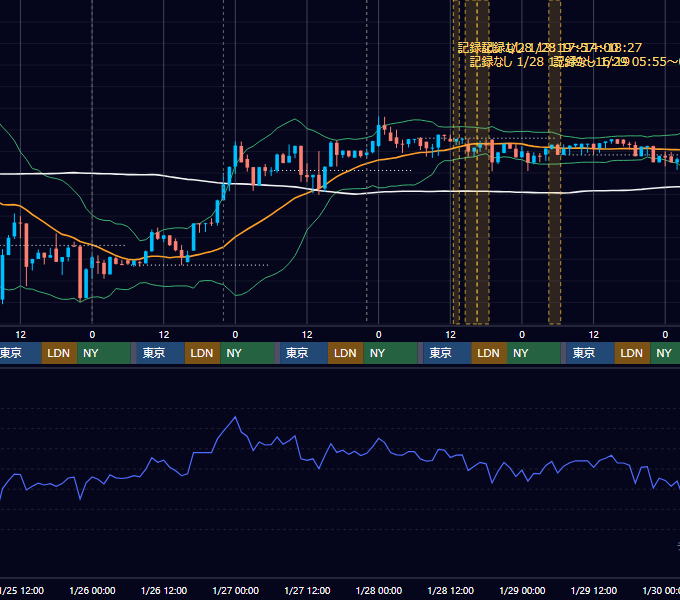Click the LDN session block for 1/27
The height and width of the screenshot is (600, 680).
[x=346, y=353]
